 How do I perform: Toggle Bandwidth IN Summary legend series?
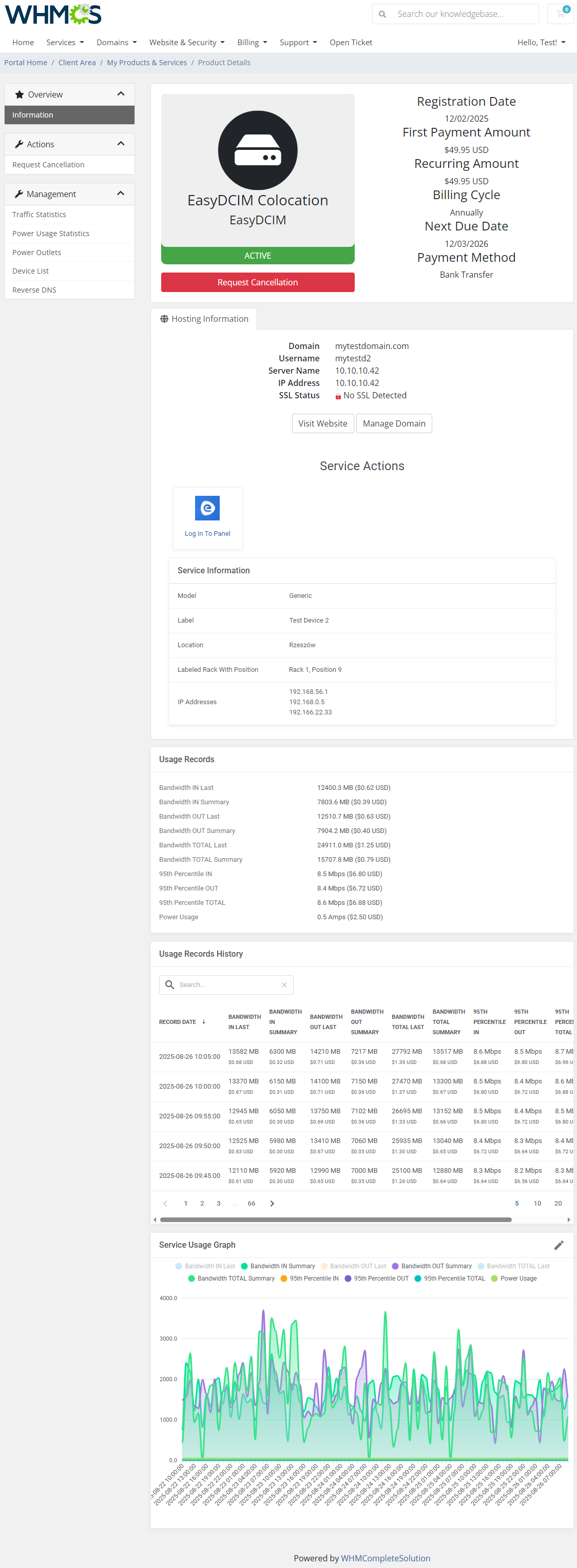click(278, 1266)
